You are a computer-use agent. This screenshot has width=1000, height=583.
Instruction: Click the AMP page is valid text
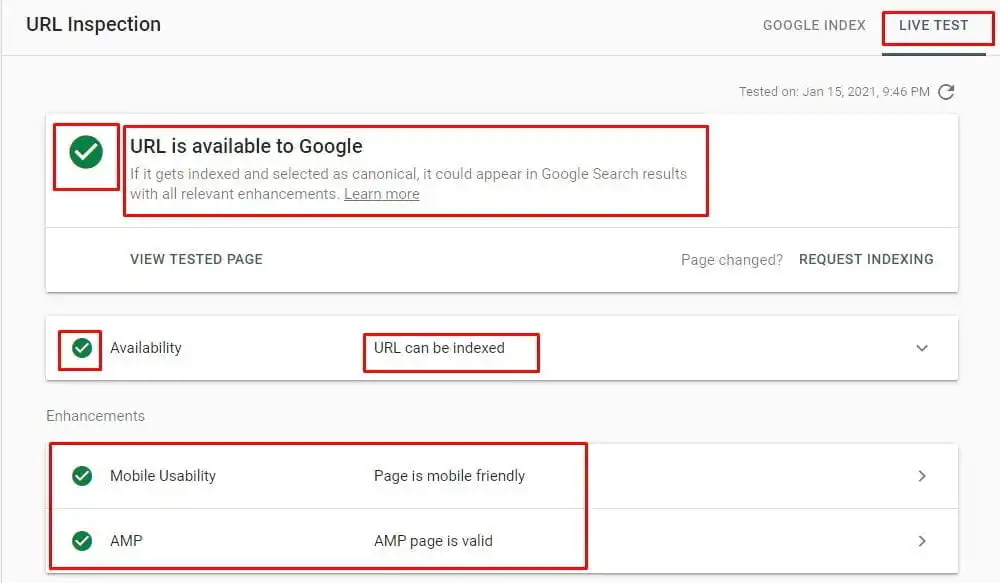(x=434, y=540)
